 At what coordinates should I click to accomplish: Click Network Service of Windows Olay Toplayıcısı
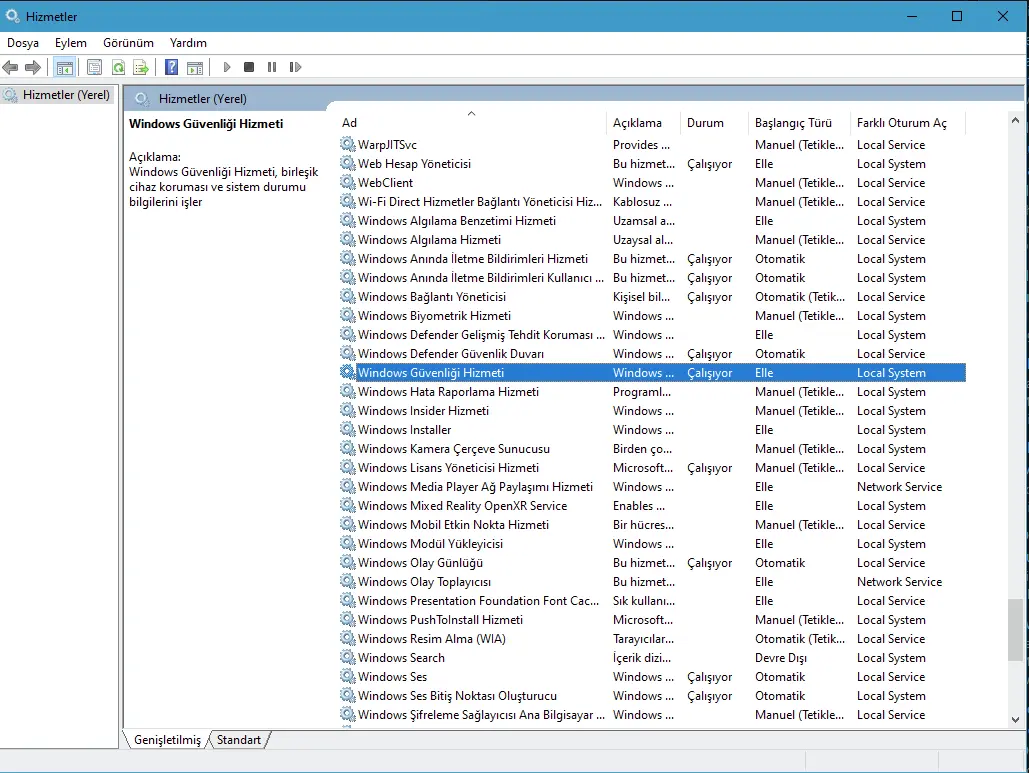[899, 582]
